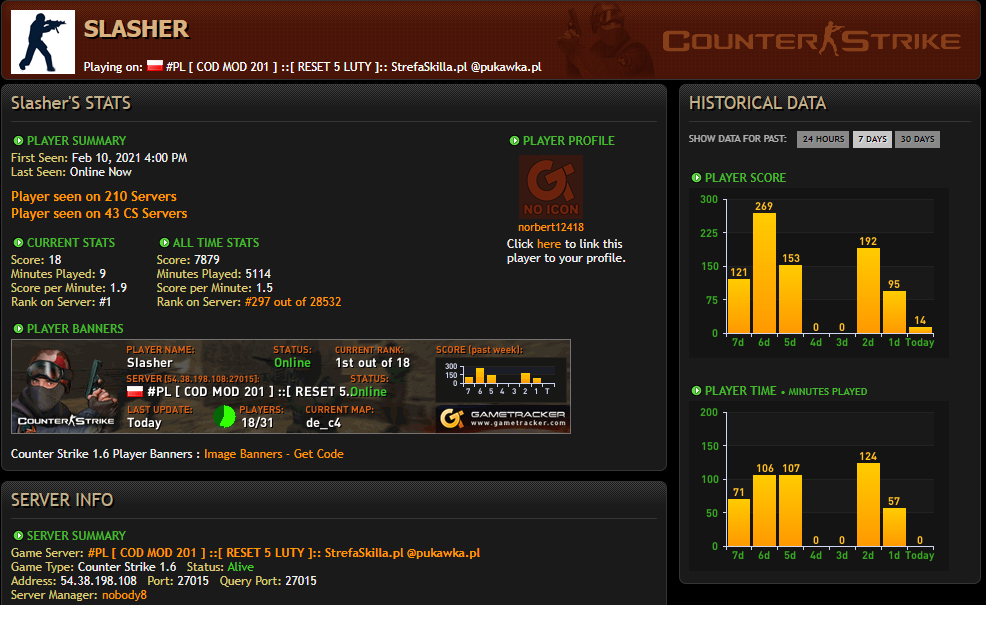Click the '1st out of 18' rank text

pyautogui.click(x=372, y=363)
